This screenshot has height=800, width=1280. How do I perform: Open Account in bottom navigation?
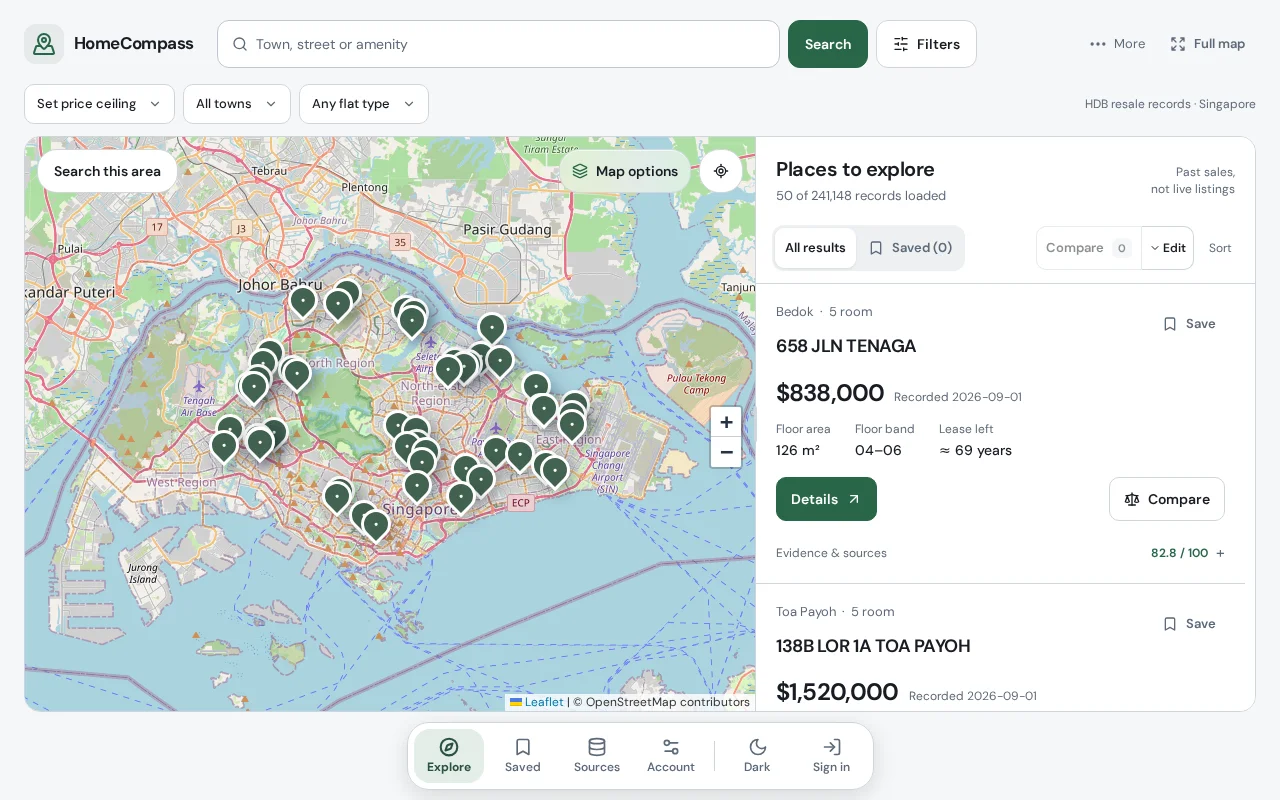[x=671, y=756]
